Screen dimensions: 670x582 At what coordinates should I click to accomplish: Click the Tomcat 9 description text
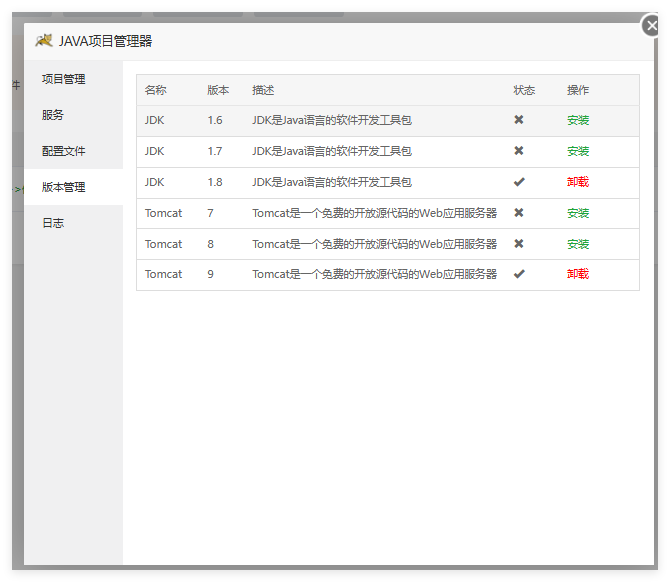375,274
